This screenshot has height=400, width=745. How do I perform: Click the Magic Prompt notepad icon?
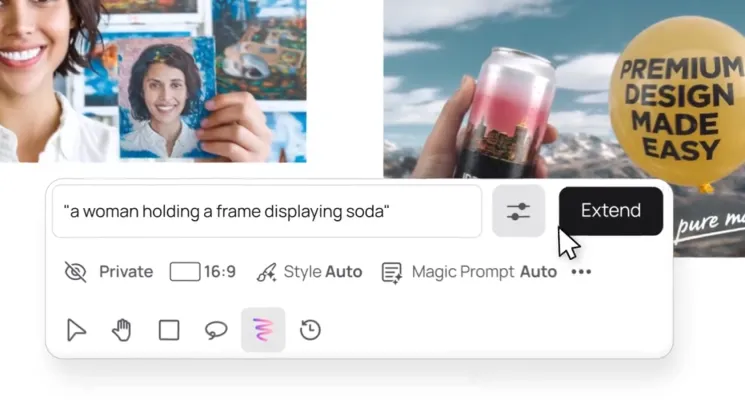[x=392, y=272]
